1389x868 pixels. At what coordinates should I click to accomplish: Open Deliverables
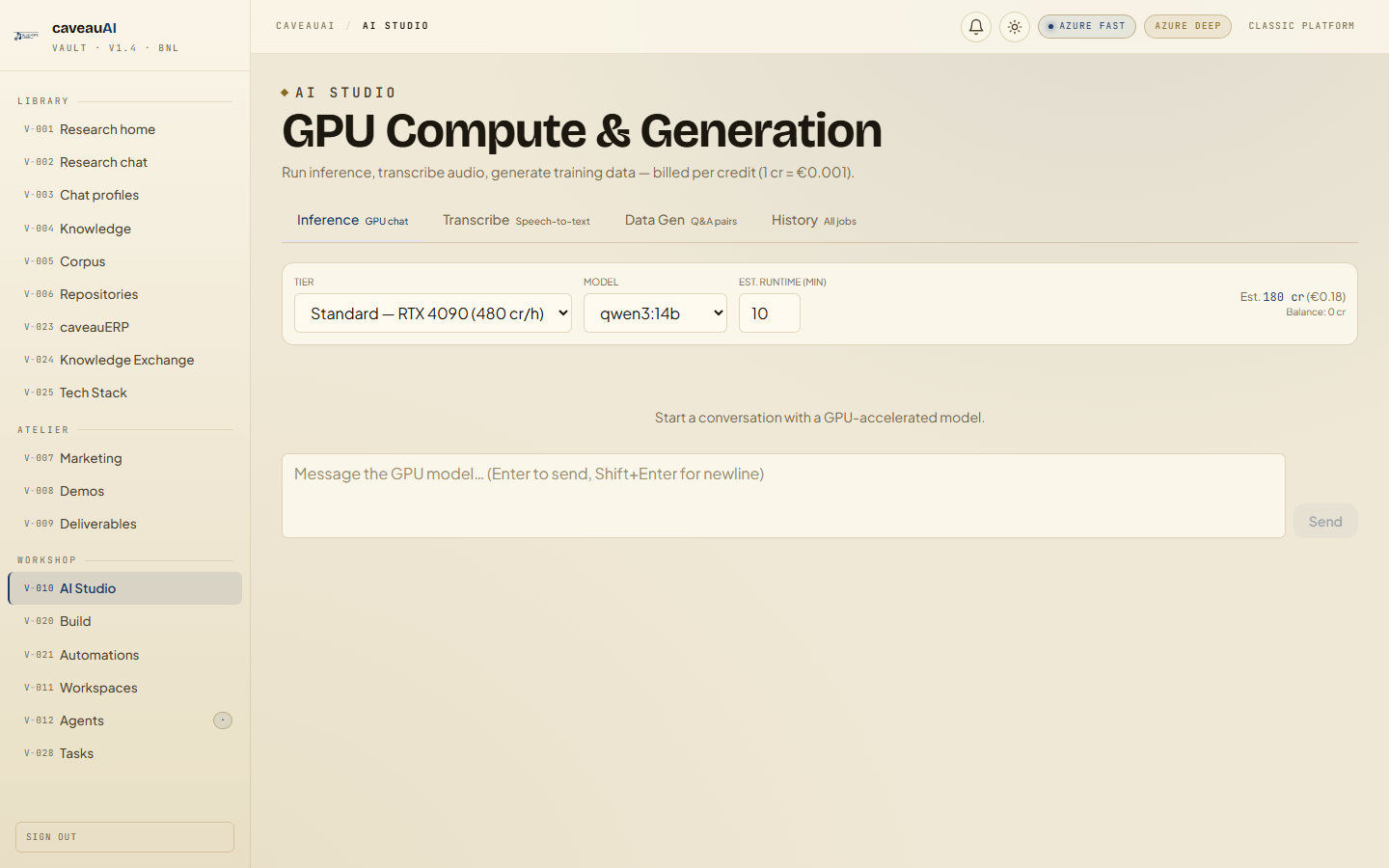tap(124, 524)
